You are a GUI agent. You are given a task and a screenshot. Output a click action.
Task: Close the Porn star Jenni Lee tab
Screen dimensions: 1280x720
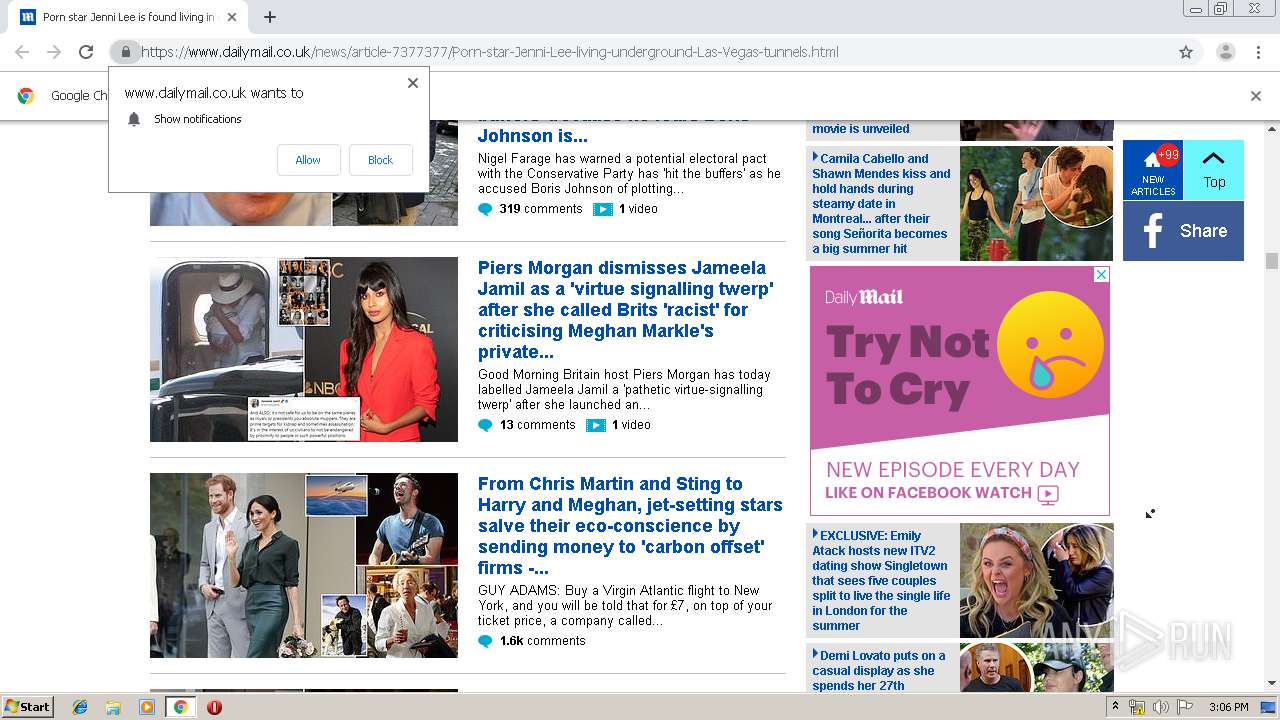[232, 17]
